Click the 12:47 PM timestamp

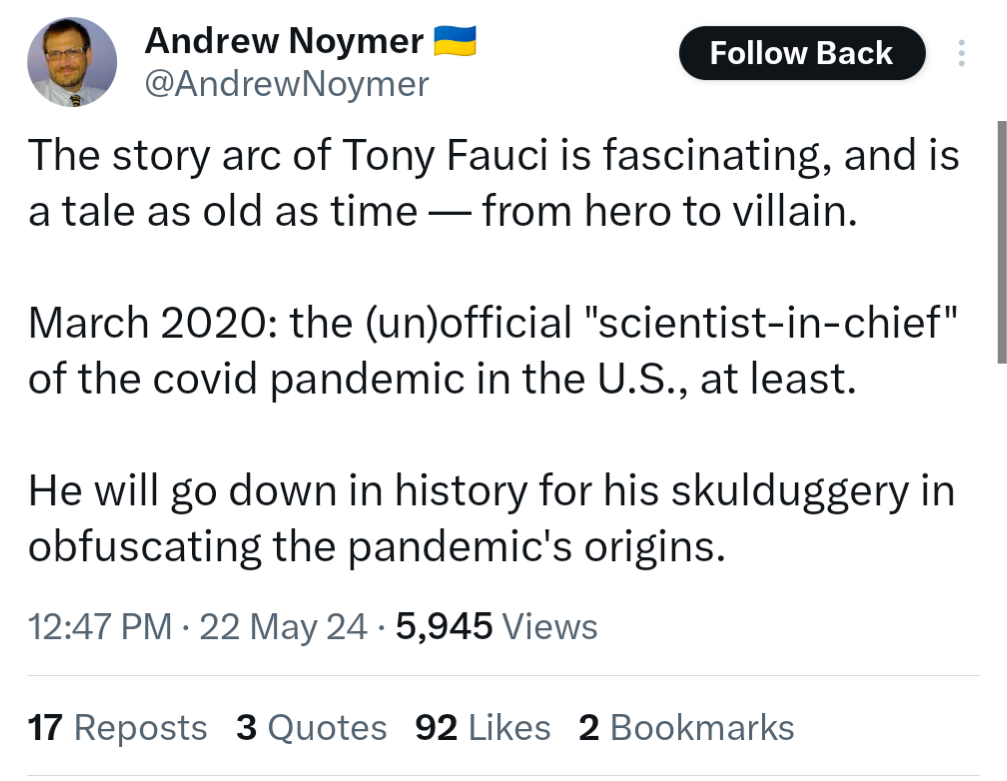pyautogui.click(x=100, y=627)
